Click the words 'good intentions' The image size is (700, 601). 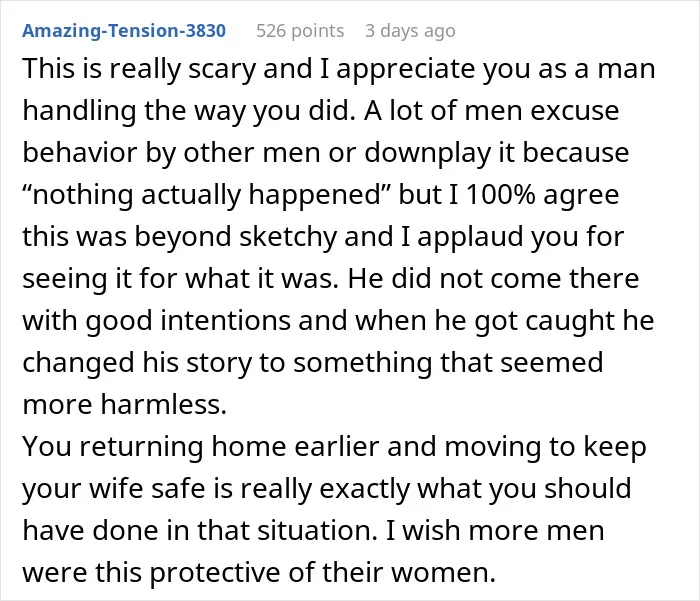(188, 320)
